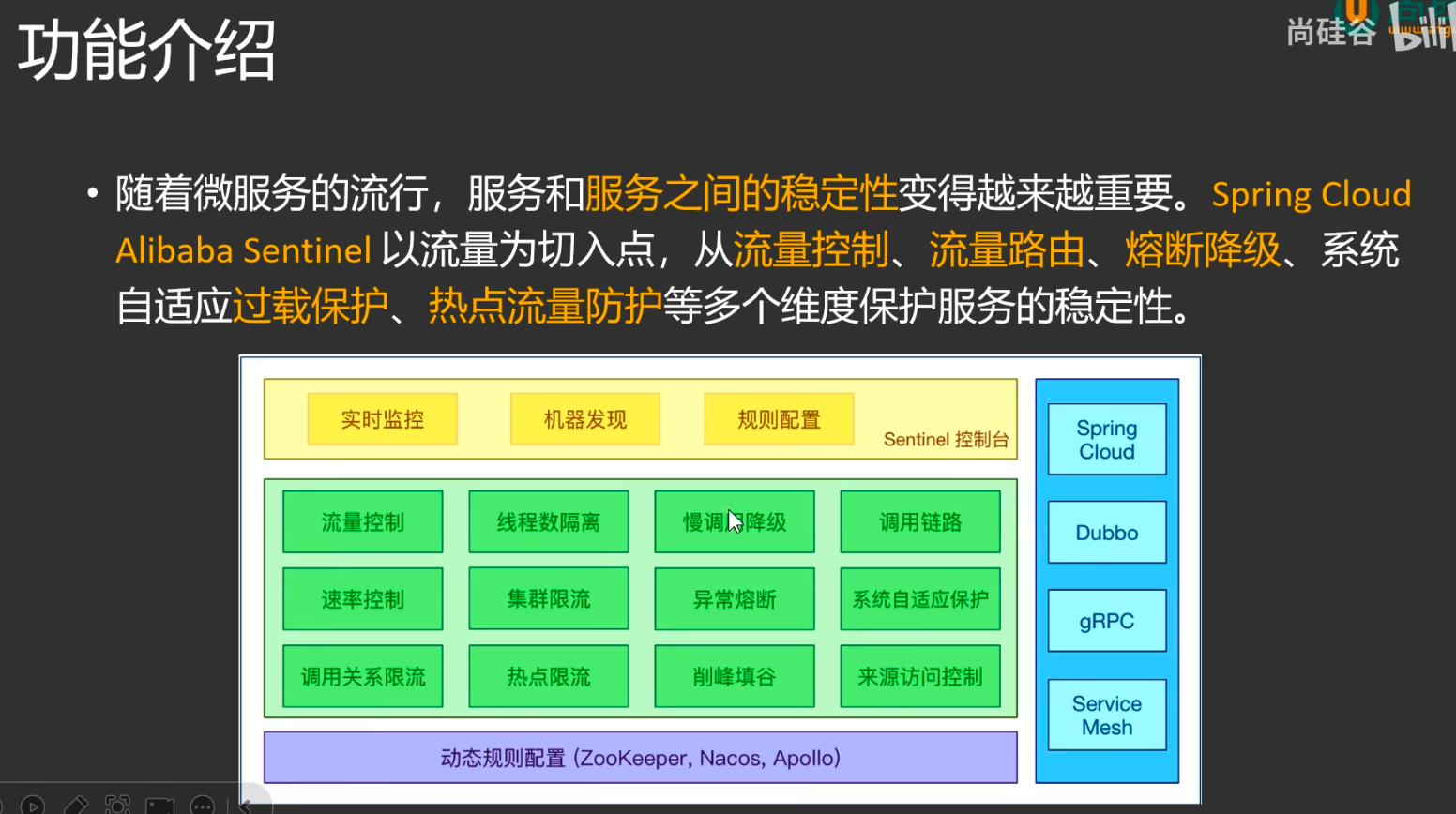Collapse toolbar with the left chevron arrow

click(x=246, y=805)
